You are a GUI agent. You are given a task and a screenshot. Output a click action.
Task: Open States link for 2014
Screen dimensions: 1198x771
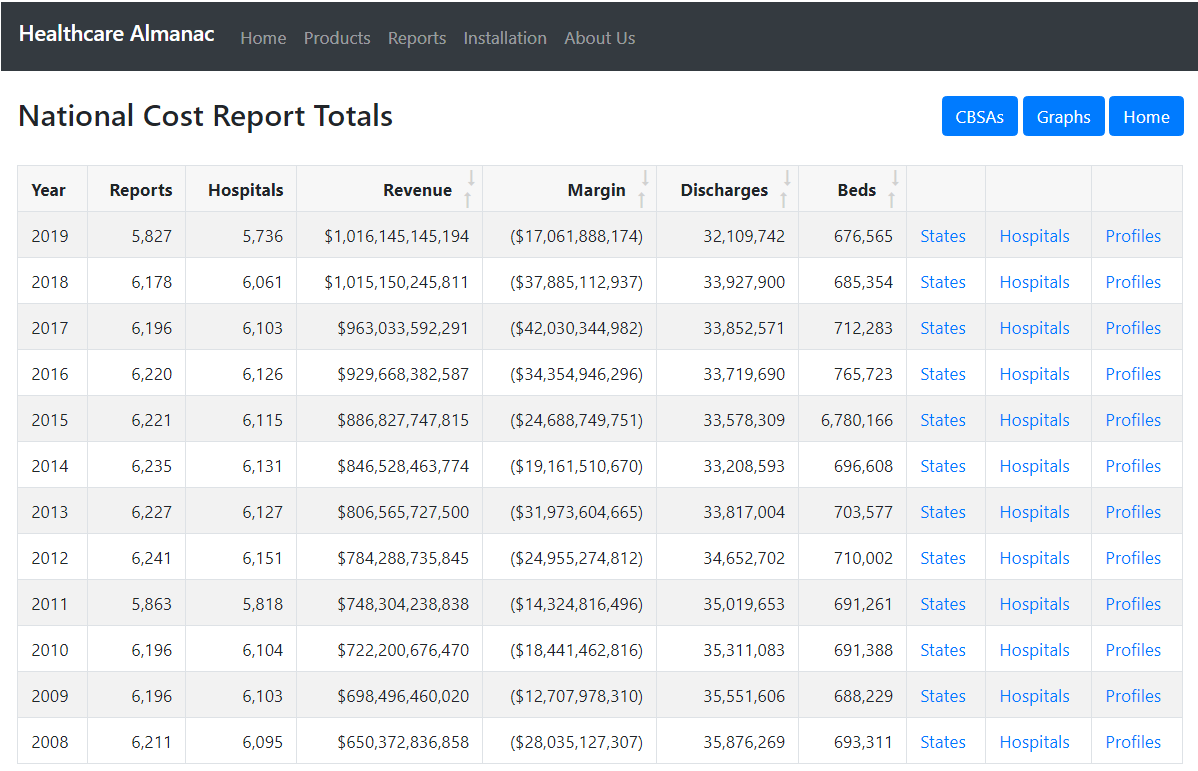point(943,465)
